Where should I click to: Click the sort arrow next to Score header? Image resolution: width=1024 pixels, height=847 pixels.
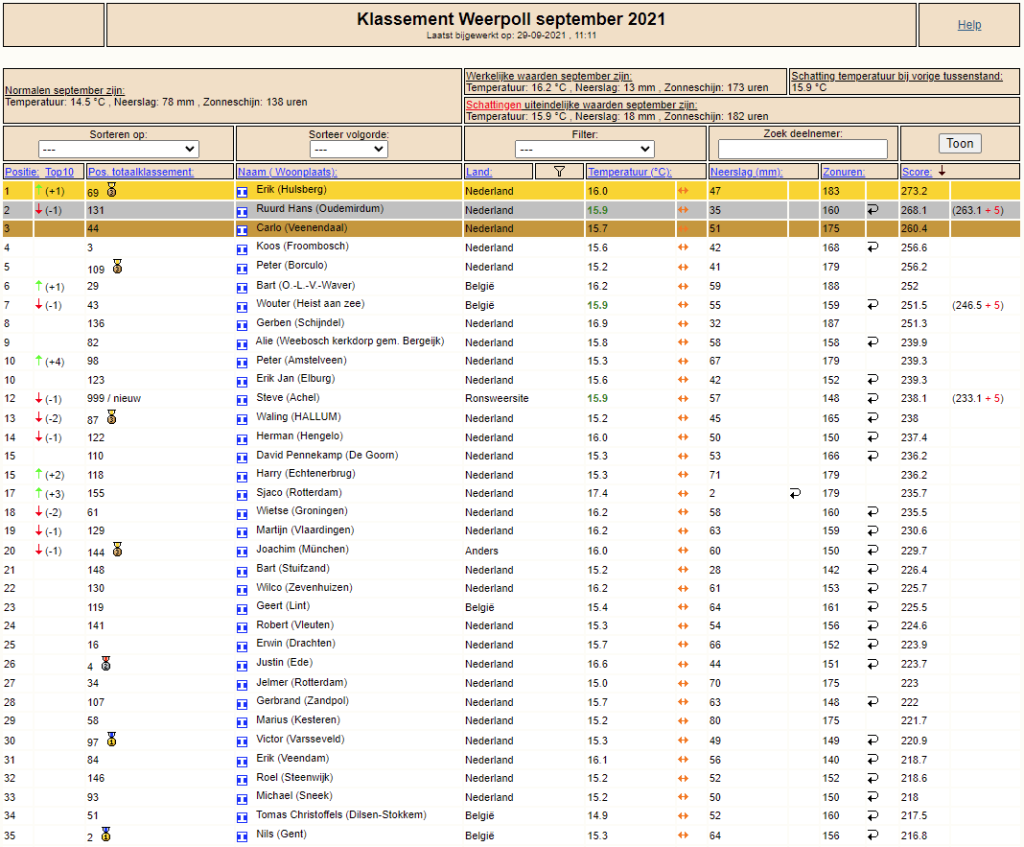pos(942,171)
